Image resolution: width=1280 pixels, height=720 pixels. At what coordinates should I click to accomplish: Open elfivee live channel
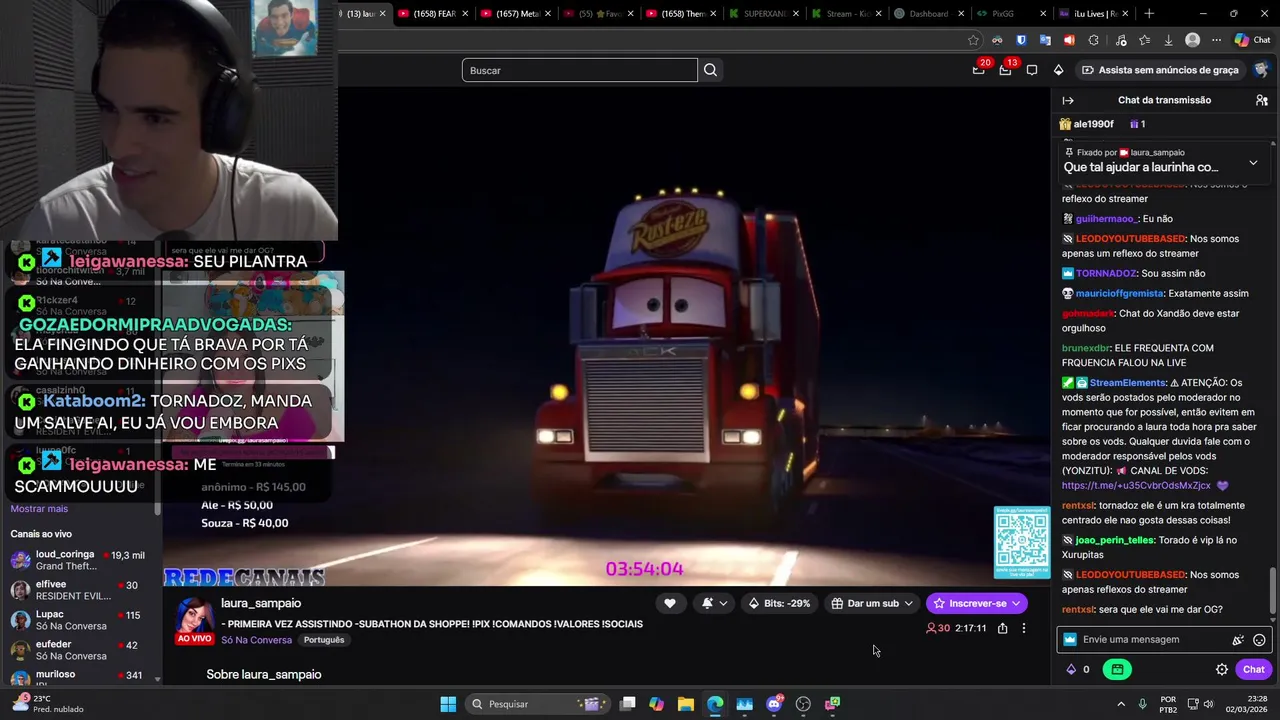(x=80, y=590)
